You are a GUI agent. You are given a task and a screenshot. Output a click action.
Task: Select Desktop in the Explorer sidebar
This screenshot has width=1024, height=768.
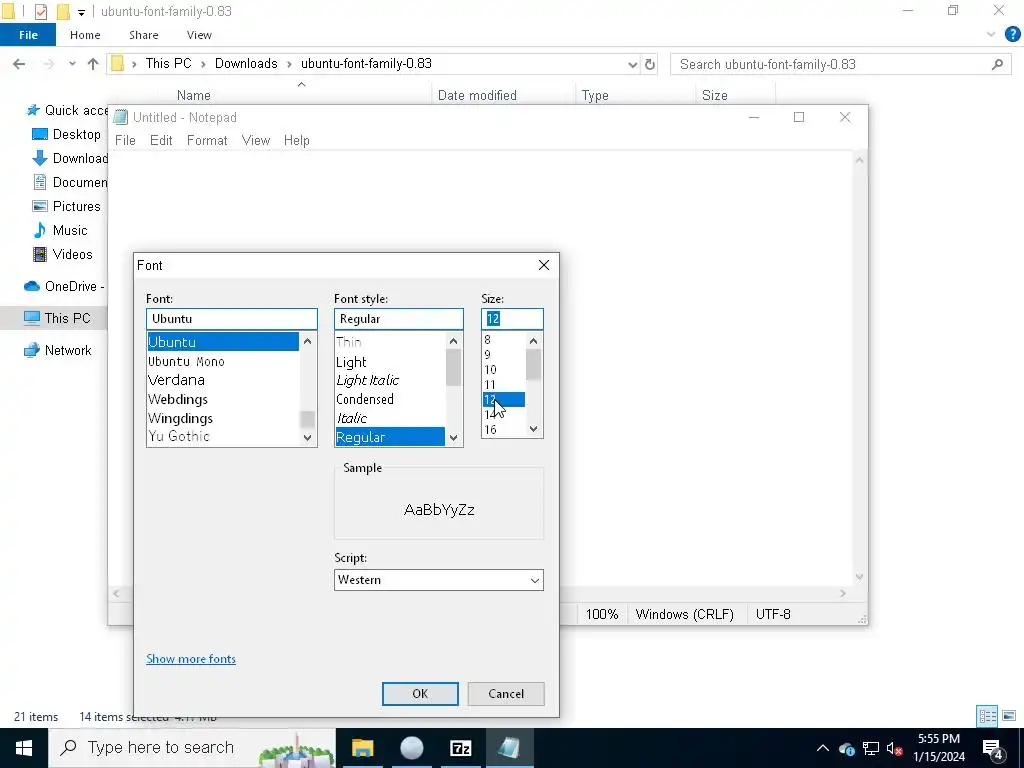(x=67, y=135)
